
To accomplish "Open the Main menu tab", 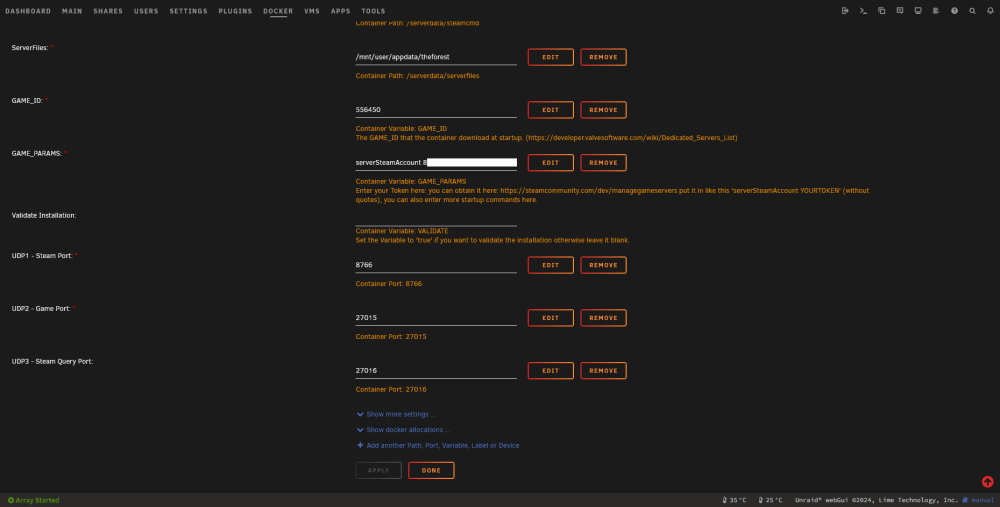I will [x=72, y=11].
